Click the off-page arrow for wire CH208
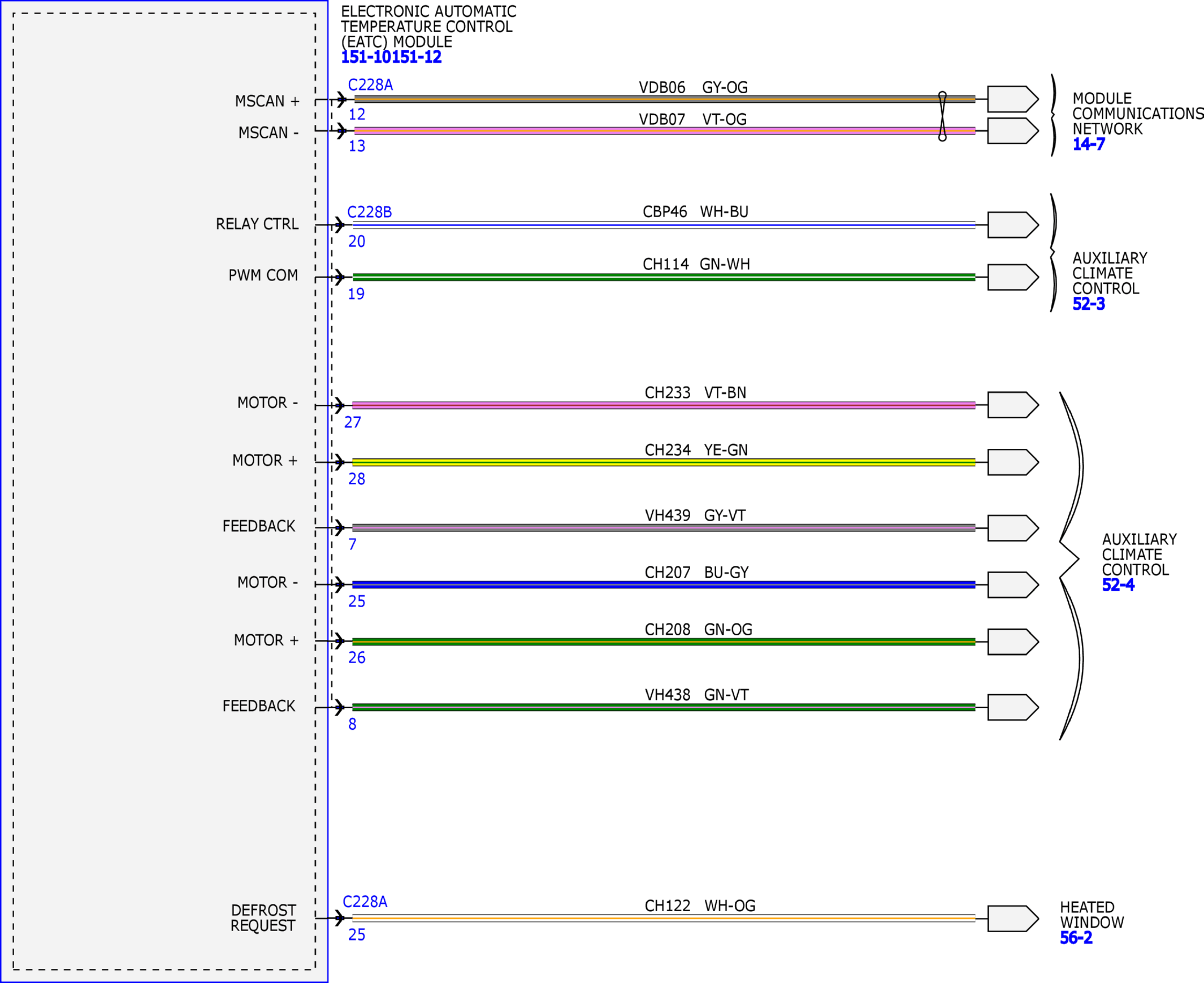The image size is (1204, 983). pos(1013,642)
